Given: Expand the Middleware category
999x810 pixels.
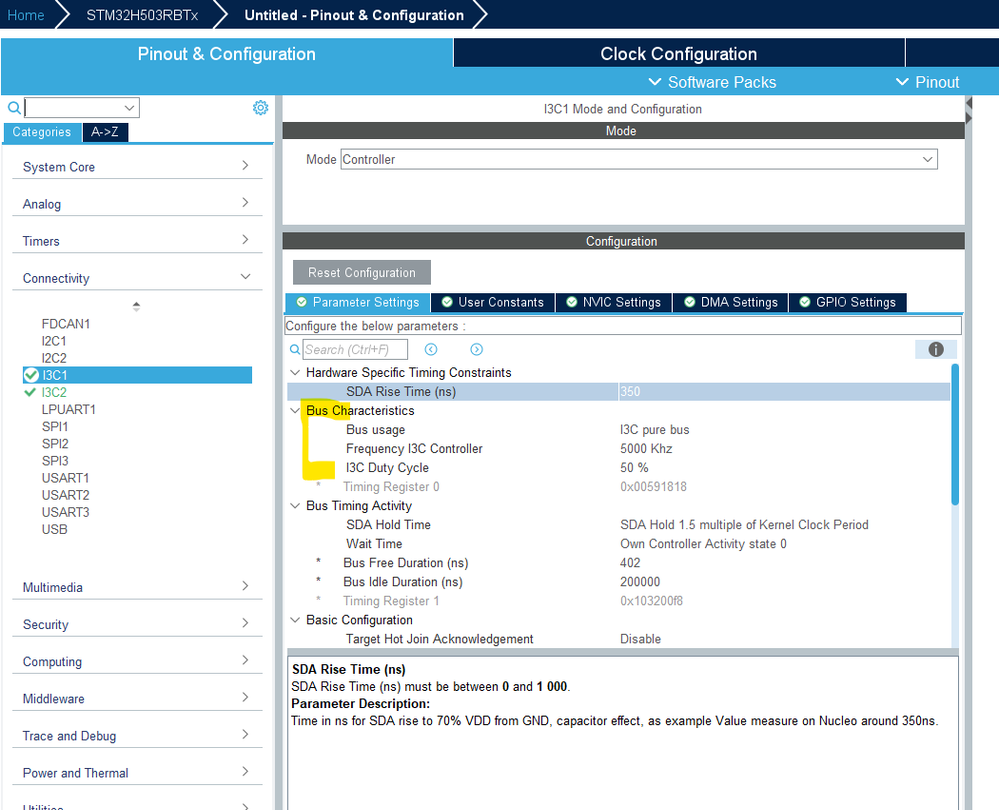Looking at the screenshot, I should coord(137,698).
